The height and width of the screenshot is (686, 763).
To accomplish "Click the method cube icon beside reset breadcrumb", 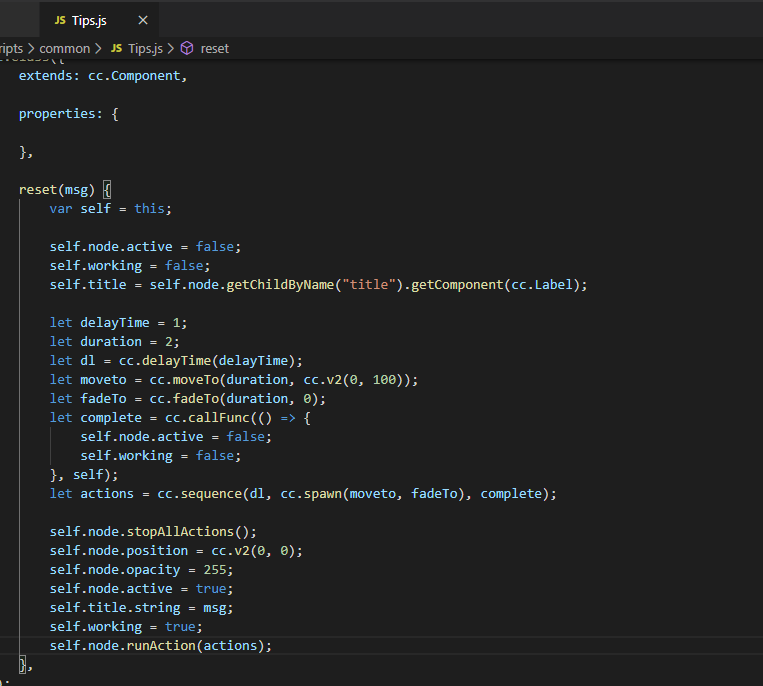I will [x=187, y=48].
